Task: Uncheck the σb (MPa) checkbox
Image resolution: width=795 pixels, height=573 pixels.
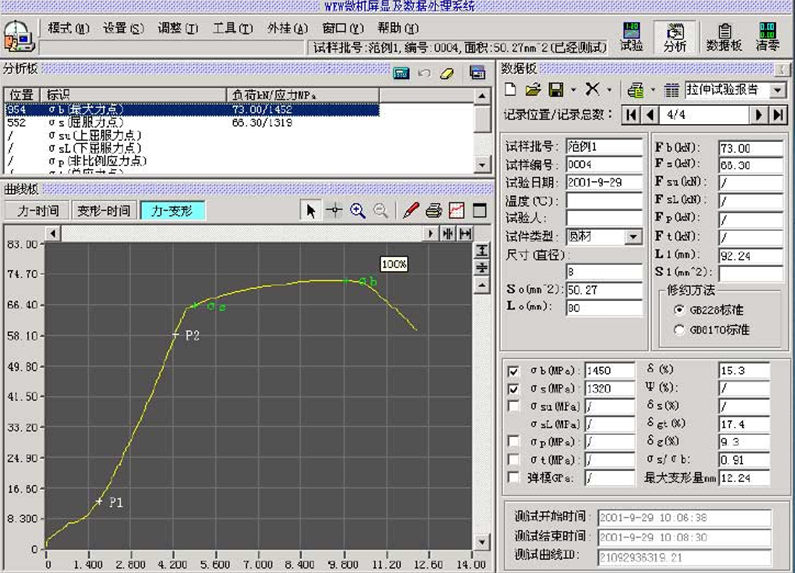Action: click(x=514, y=371)
